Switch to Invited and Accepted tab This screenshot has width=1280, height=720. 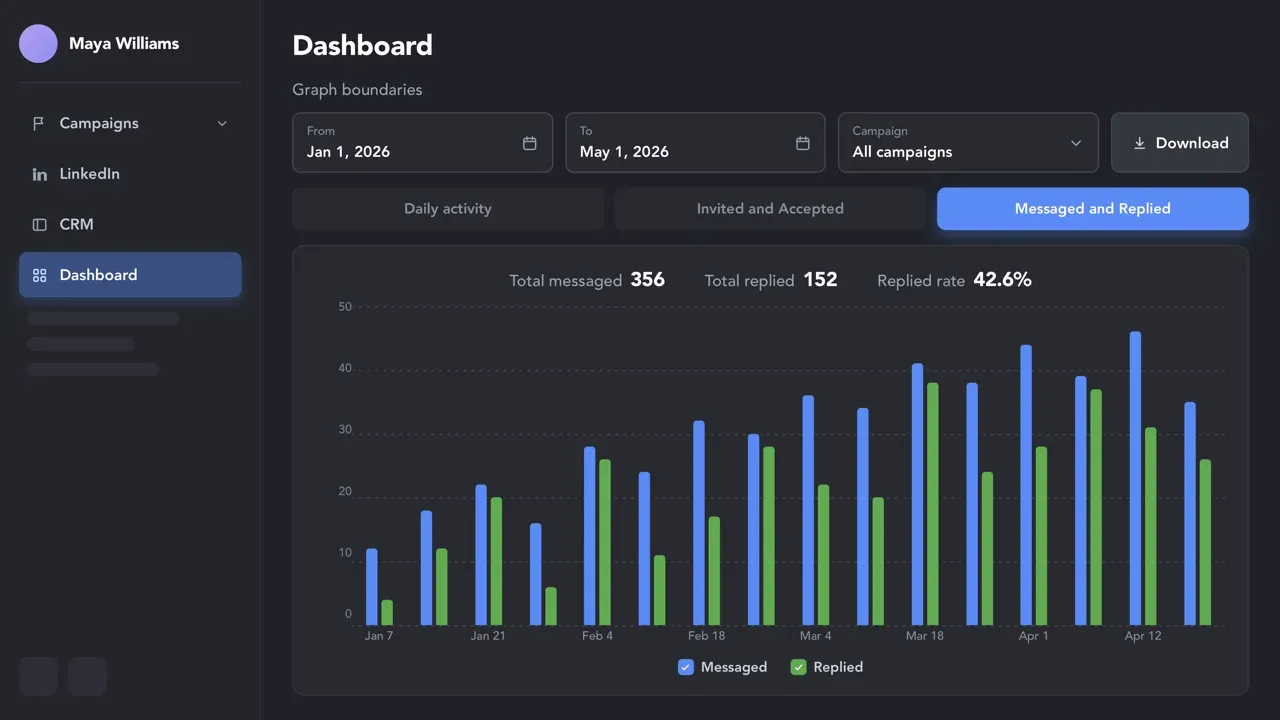(770, 209)
